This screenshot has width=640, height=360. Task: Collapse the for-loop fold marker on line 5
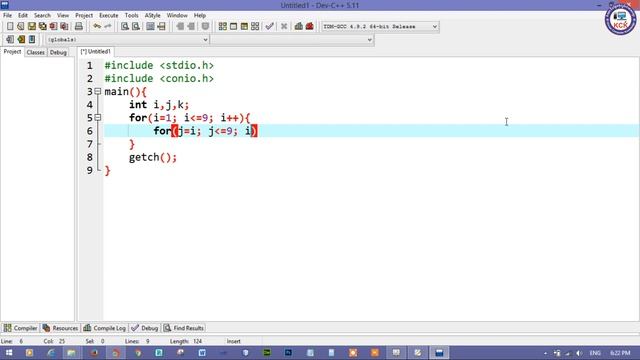pos(98,118)
